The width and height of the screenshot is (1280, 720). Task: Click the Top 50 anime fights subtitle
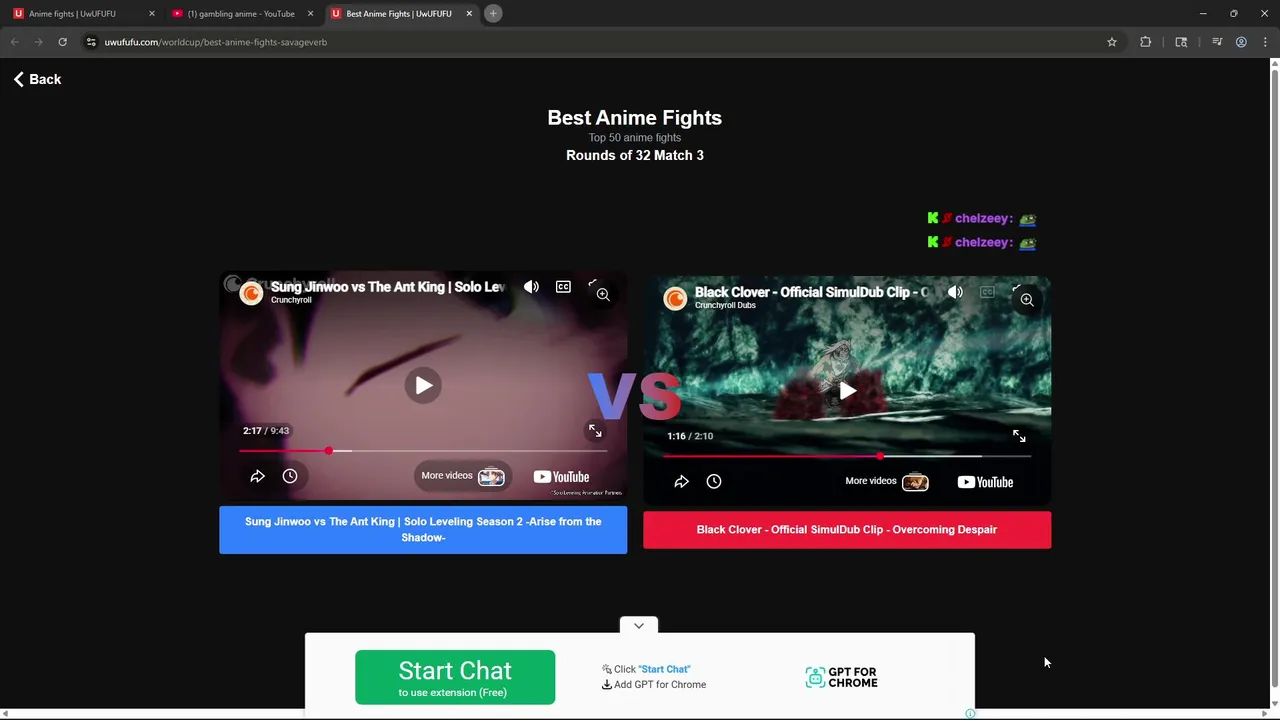point(635,138)
